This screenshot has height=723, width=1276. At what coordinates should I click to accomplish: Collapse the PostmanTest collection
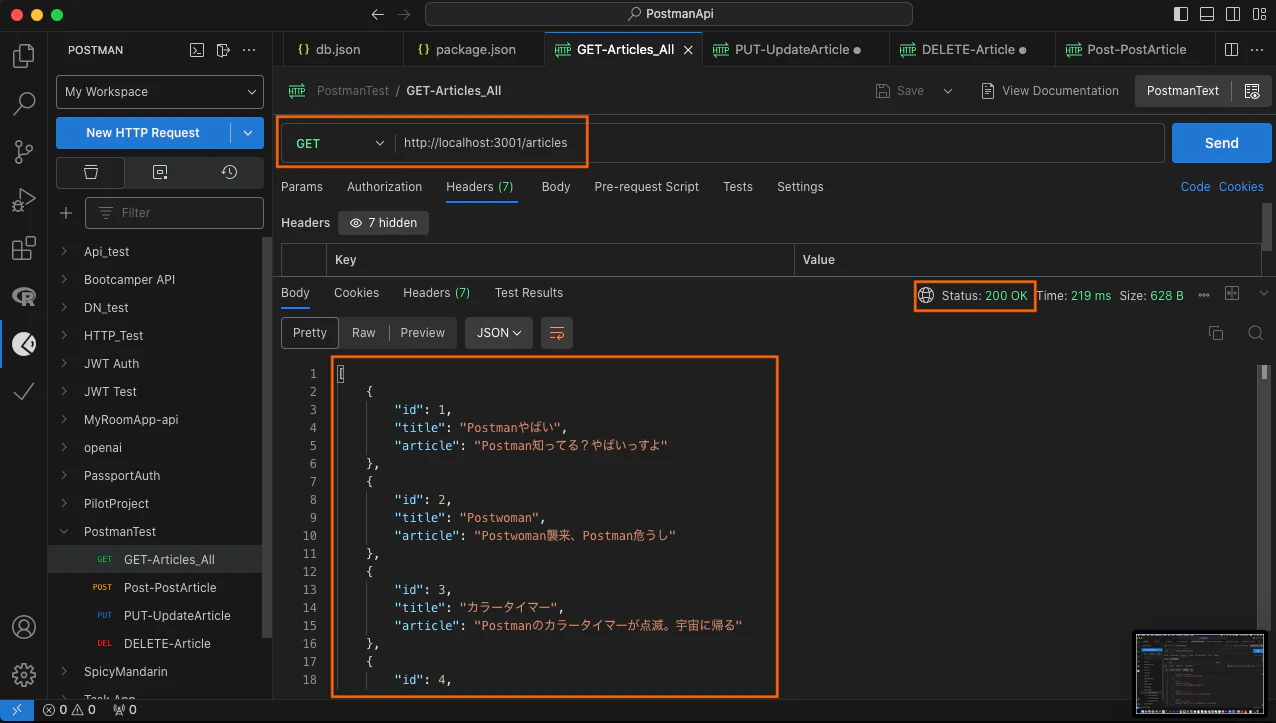click(x=66, y=532)
